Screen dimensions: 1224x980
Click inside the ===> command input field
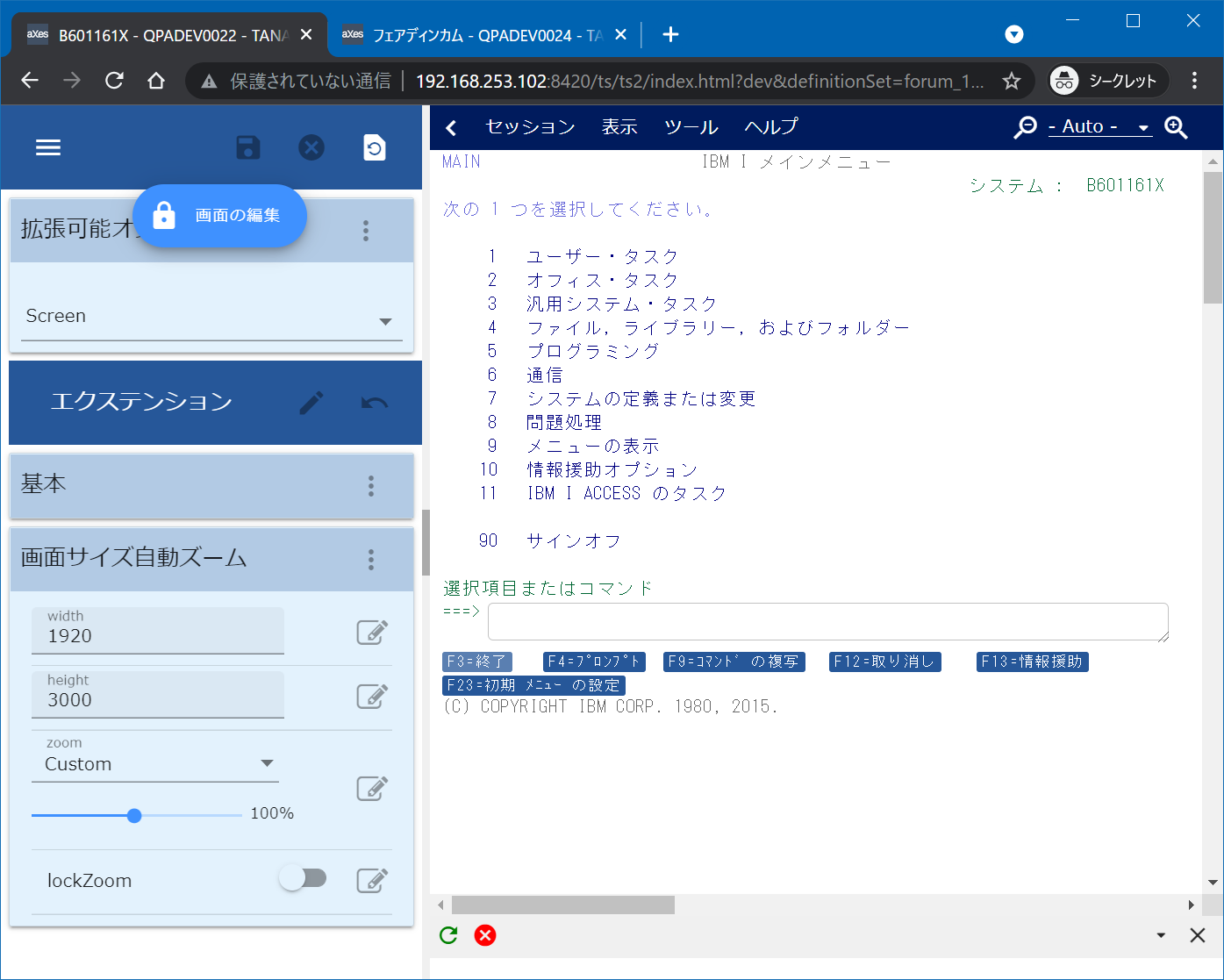click(825, 621)
